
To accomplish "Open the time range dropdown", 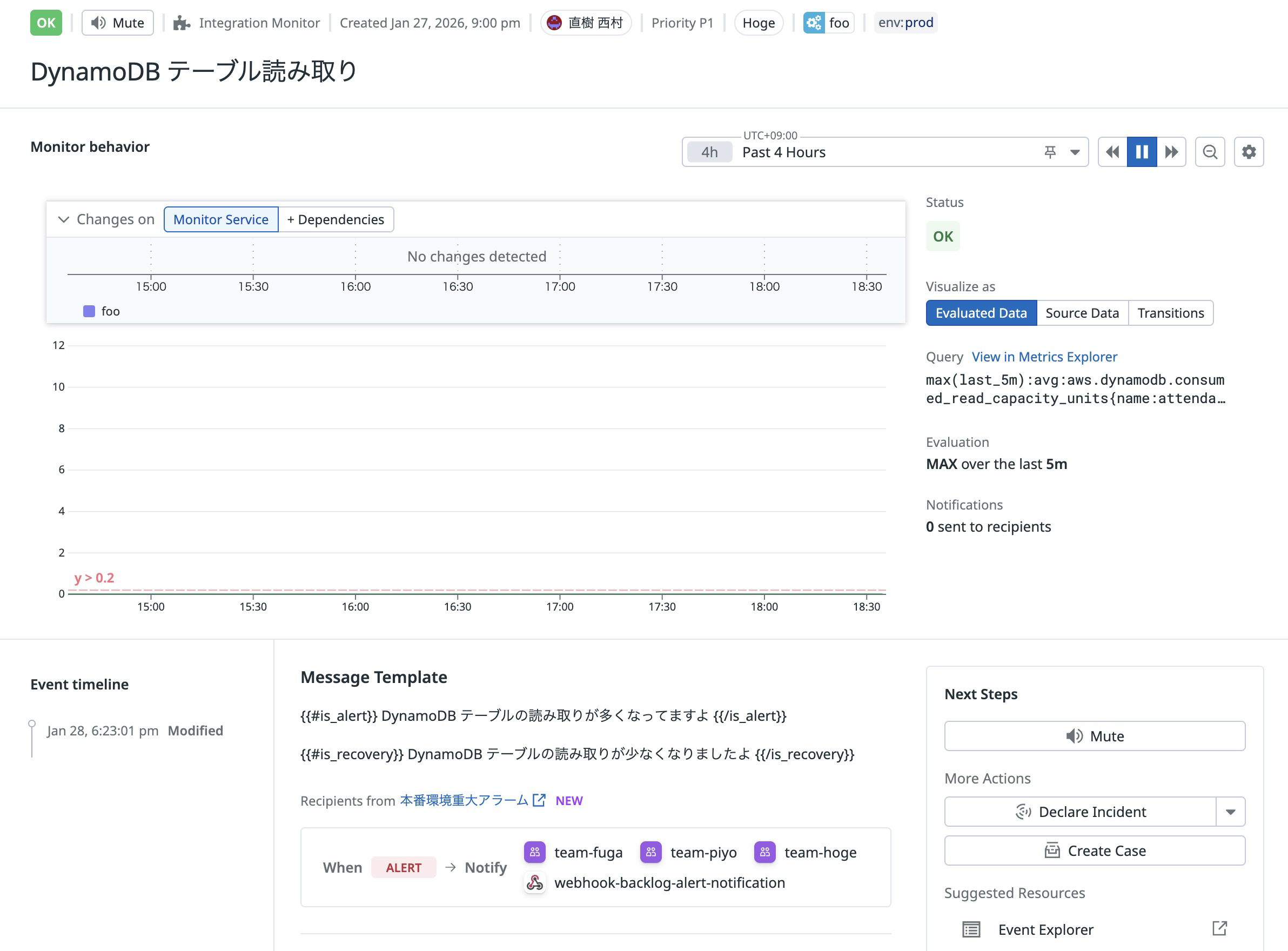I will click(x=1074, y=151).
